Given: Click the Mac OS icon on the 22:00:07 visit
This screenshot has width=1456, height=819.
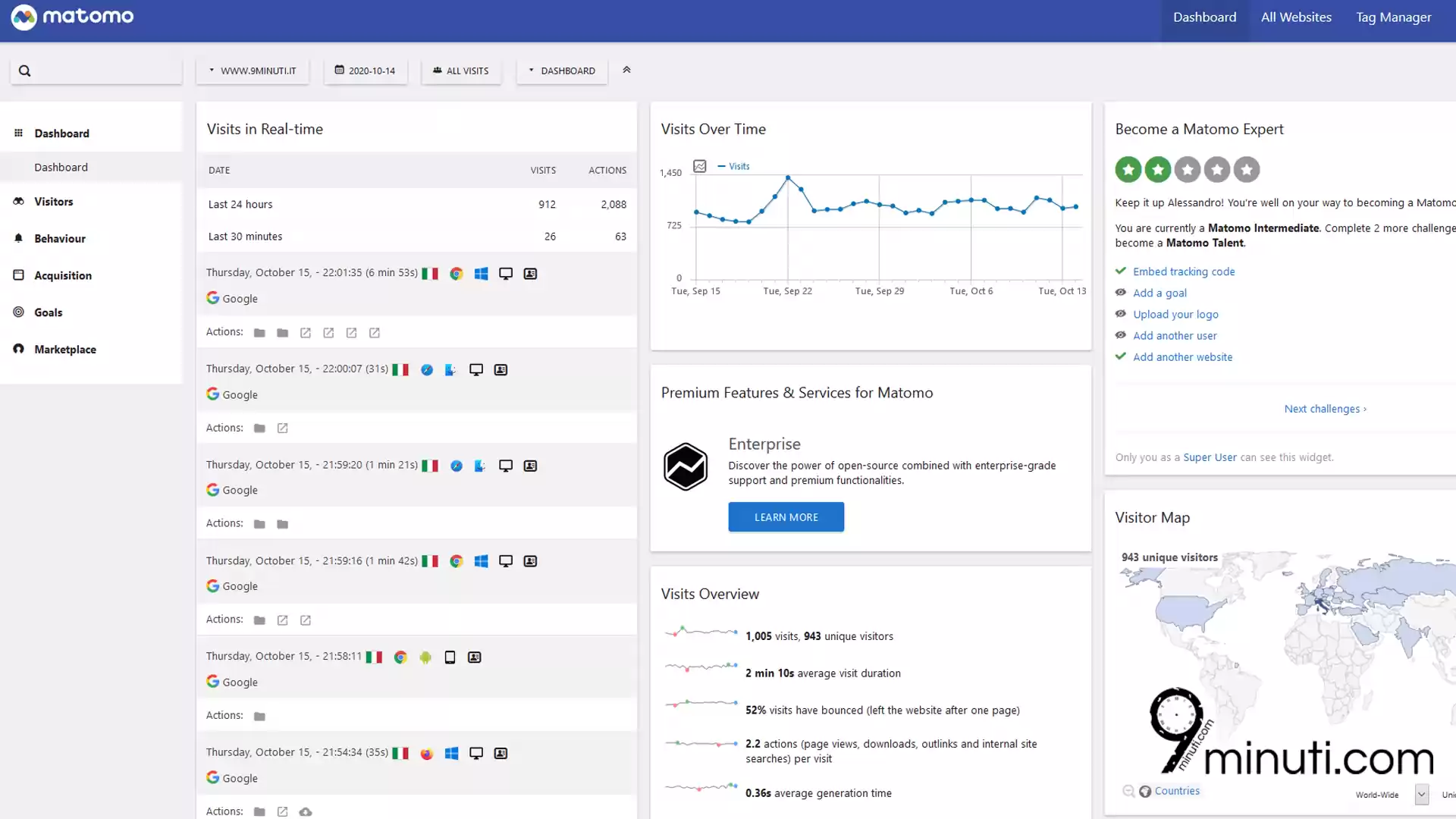Looking at the screenshot, I should 450,370.
